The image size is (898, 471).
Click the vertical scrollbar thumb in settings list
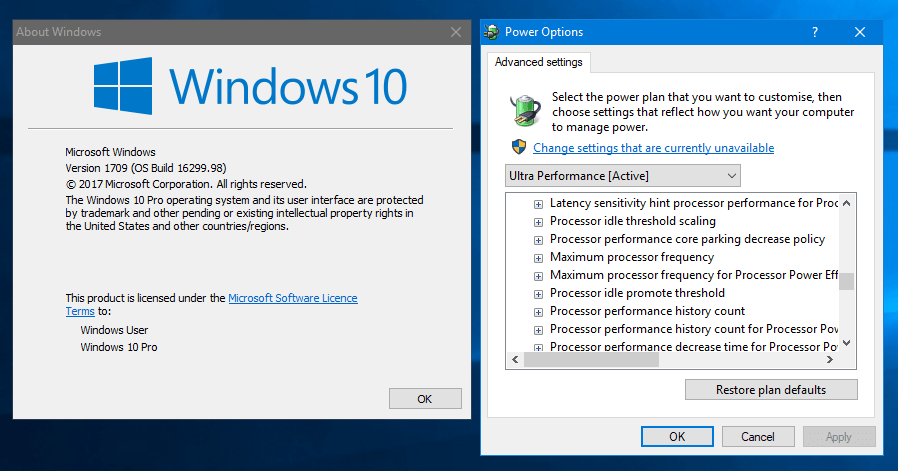846,281
